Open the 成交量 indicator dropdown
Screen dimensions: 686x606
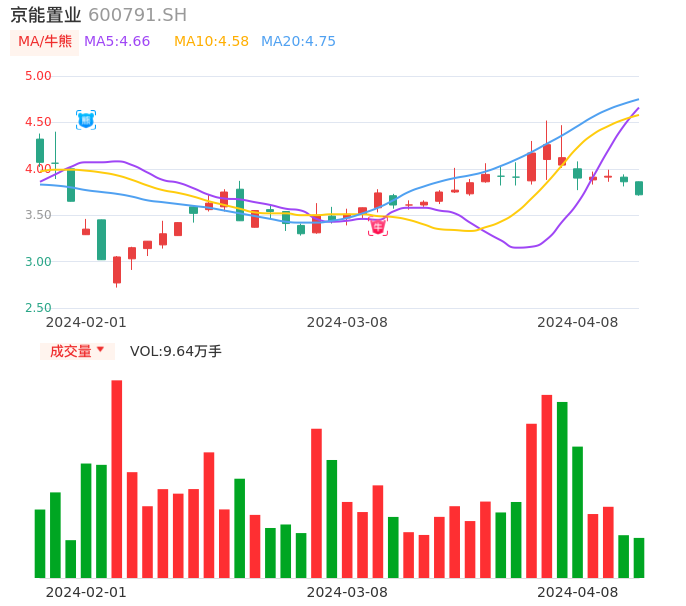(77, 351)
